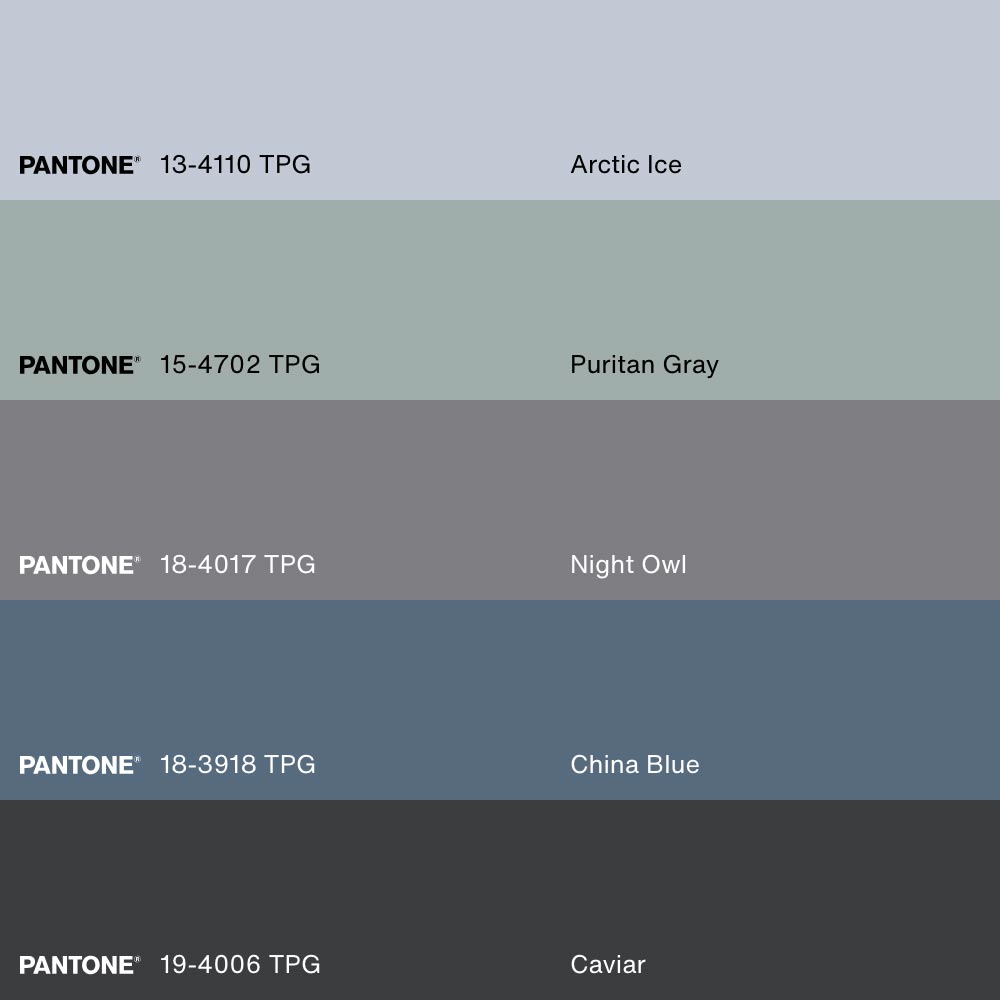1000x1000 pixels.
Task: Select the 15-4702 TPG code text
Action: [240, 365]
